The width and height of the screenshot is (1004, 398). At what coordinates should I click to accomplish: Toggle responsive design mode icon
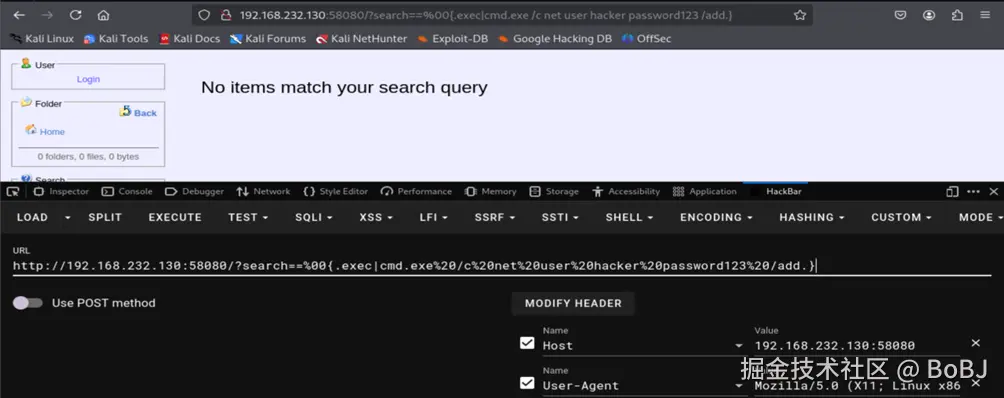(952, 191)
